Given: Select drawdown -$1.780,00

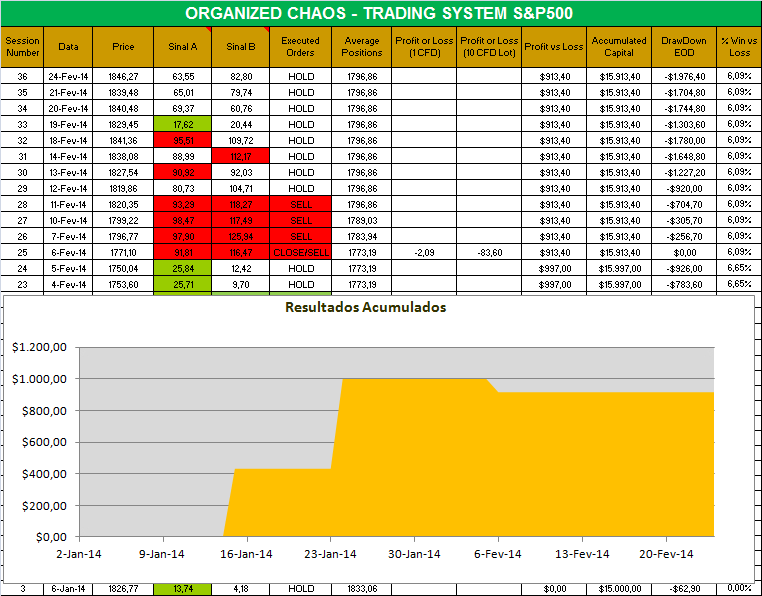Looking at the screenshot, I should (x=684, y=140).
